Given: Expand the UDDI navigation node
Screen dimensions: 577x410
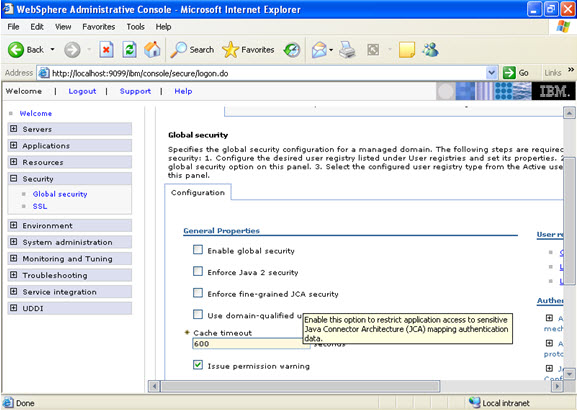Looking at the screenshot, I should (x=14, y=308).
